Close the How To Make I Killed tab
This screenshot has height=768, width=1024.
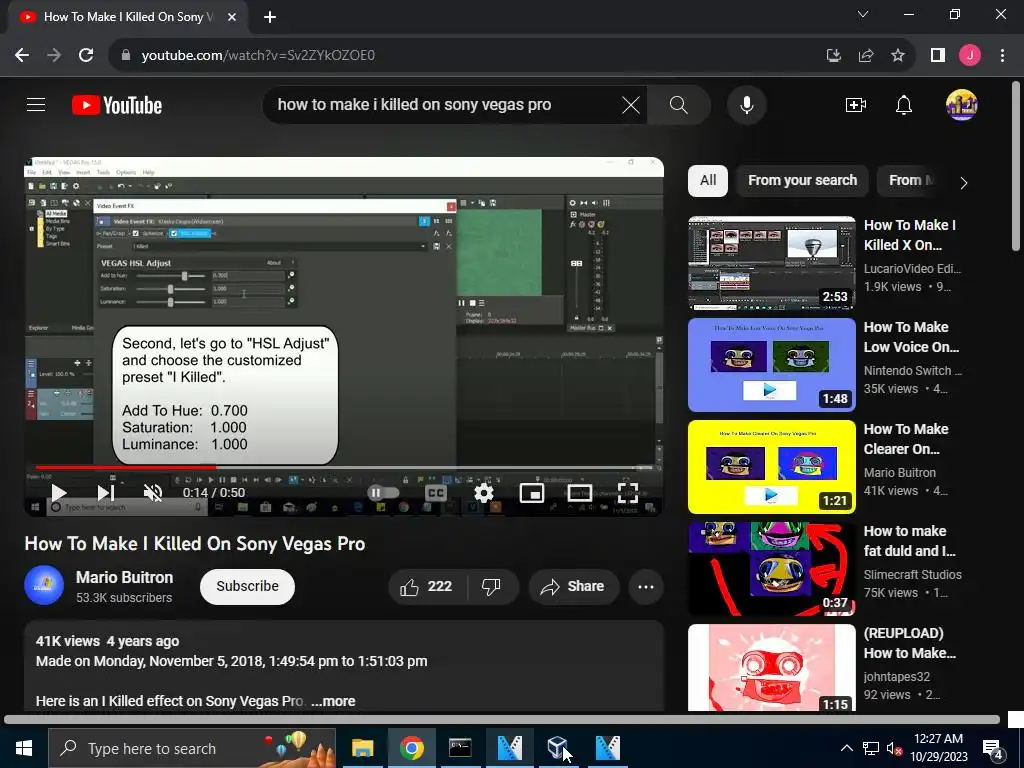232,17
